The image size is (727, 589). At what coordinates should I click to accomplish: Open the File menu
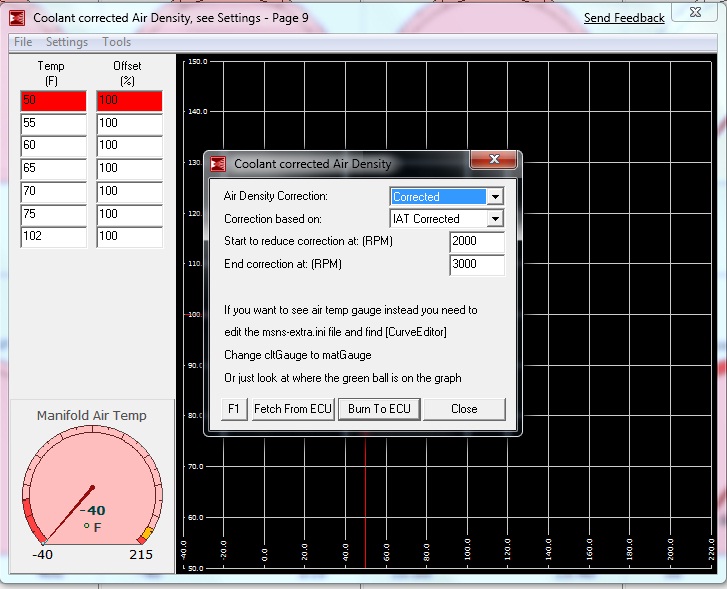coord(23,42)
